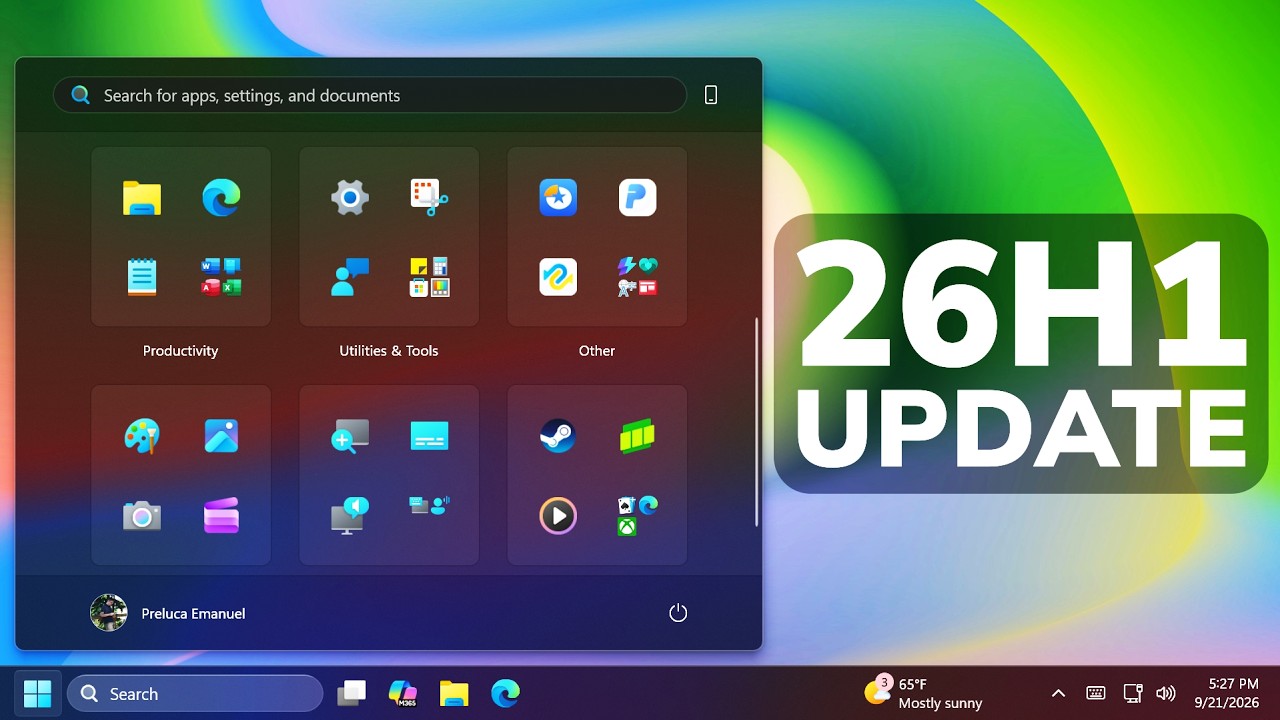Open the yellow-blue looped arrows app icon

pos(558,277)
